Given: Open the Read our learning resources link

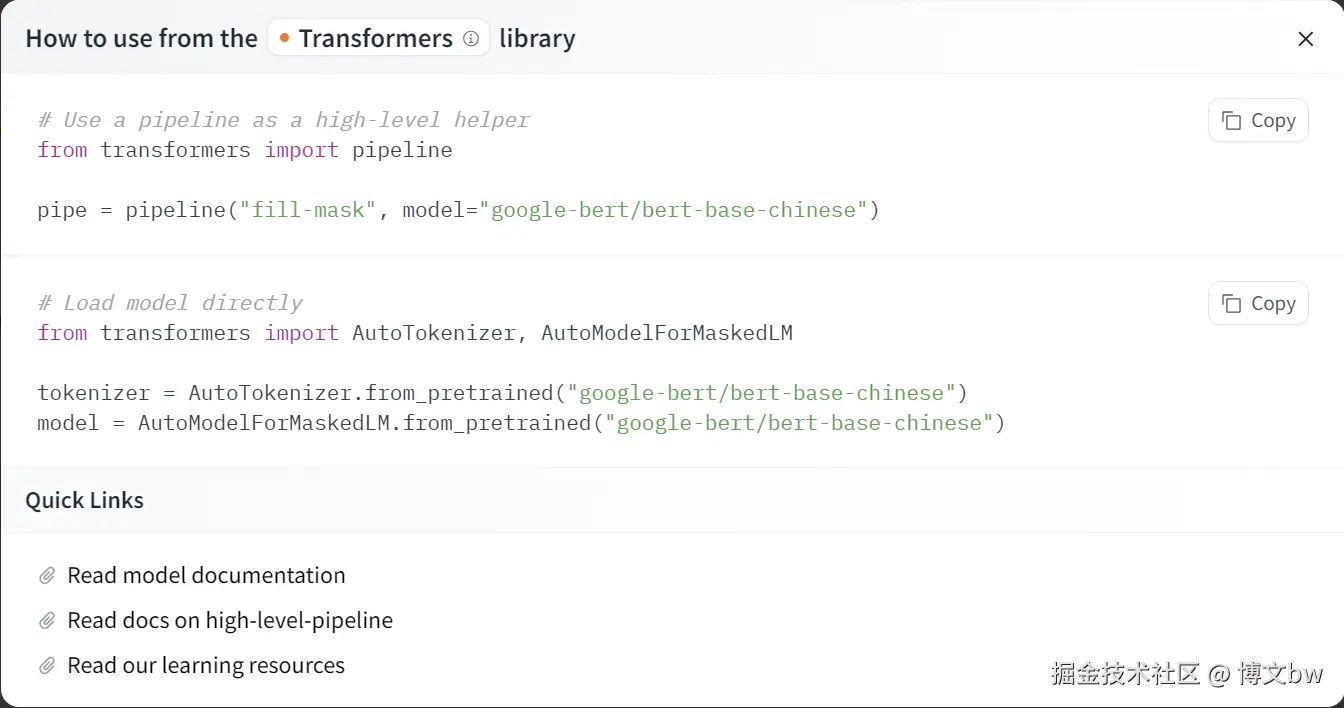Looking at the screenshot, I should coord(206,666).
